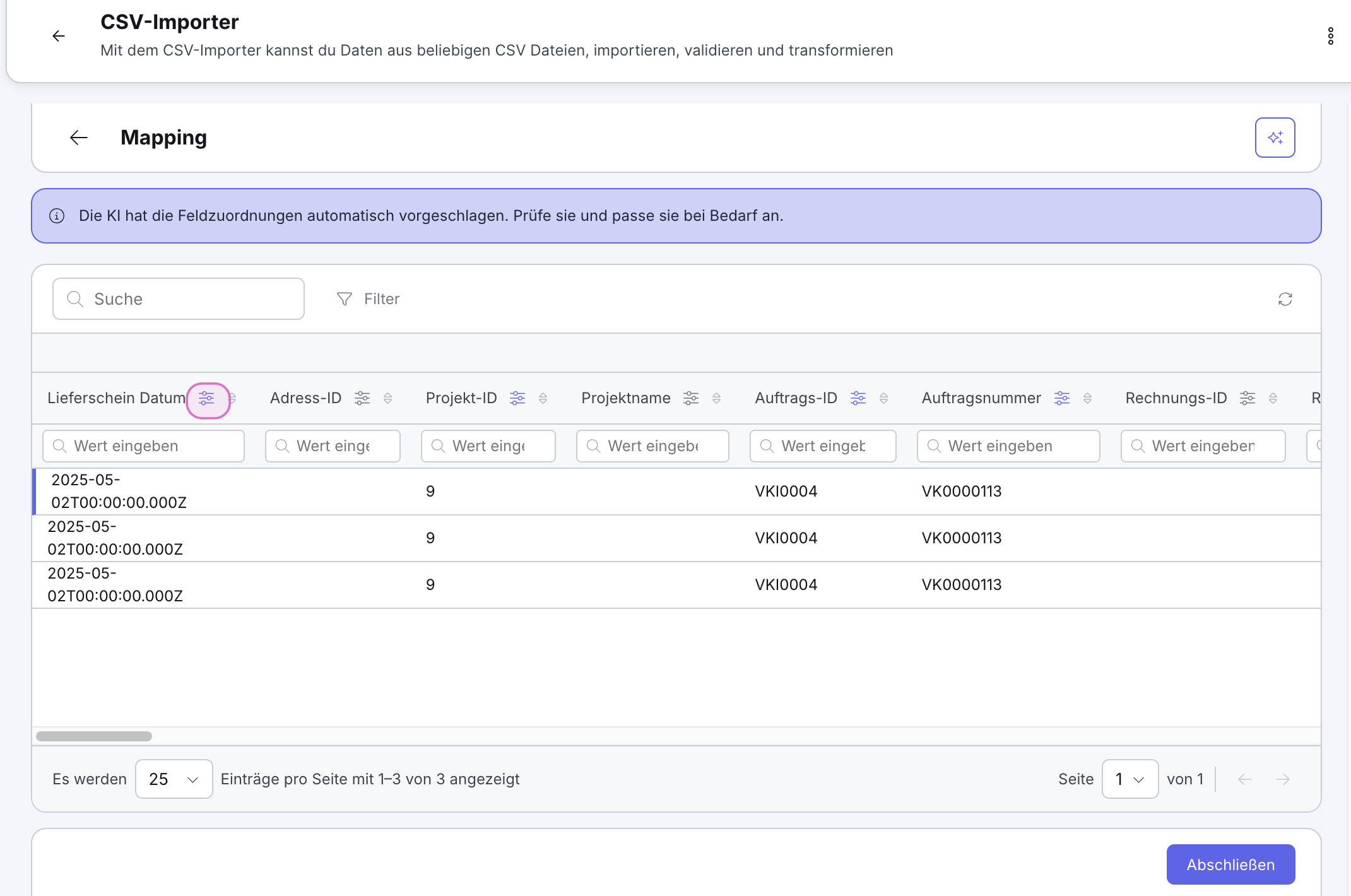Open the Filter options
Screen dimensions: 1351x896
(x=369, y=299)
